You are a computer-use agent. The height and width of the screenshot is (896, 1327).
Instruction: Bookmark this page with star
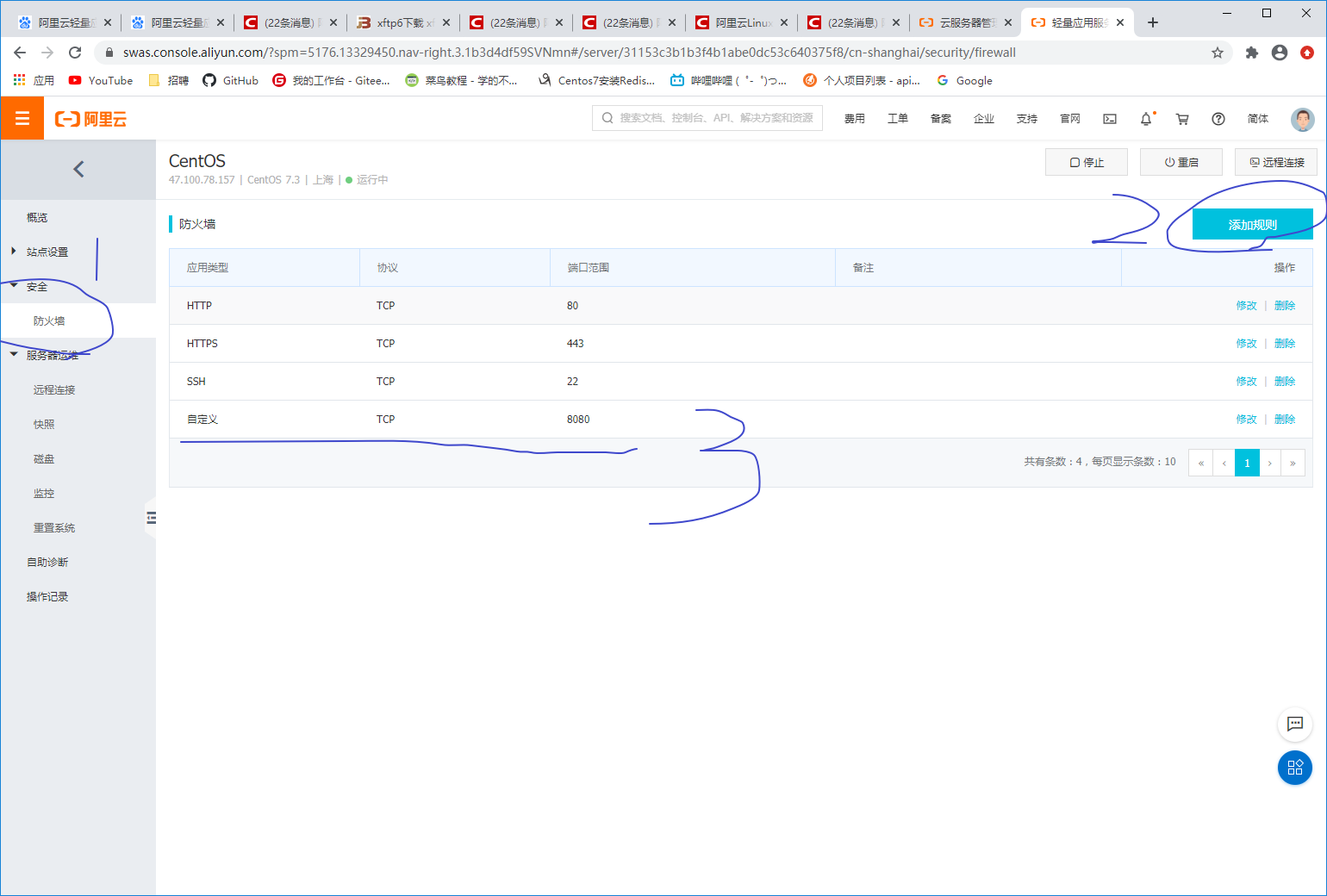1218,53
